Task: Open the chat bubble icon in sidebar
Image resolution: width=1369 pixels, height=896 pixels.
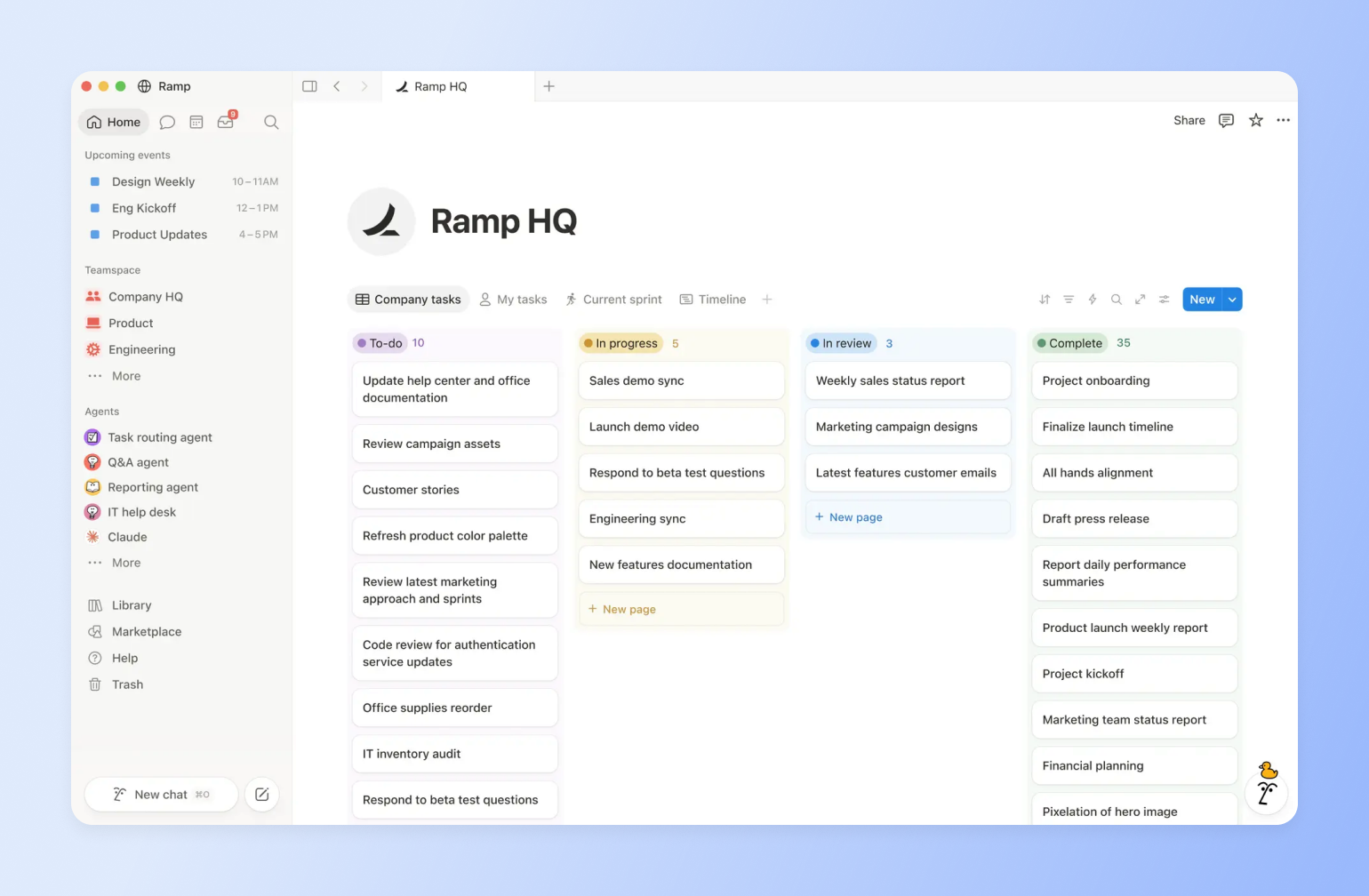Action: pos(167,123)
